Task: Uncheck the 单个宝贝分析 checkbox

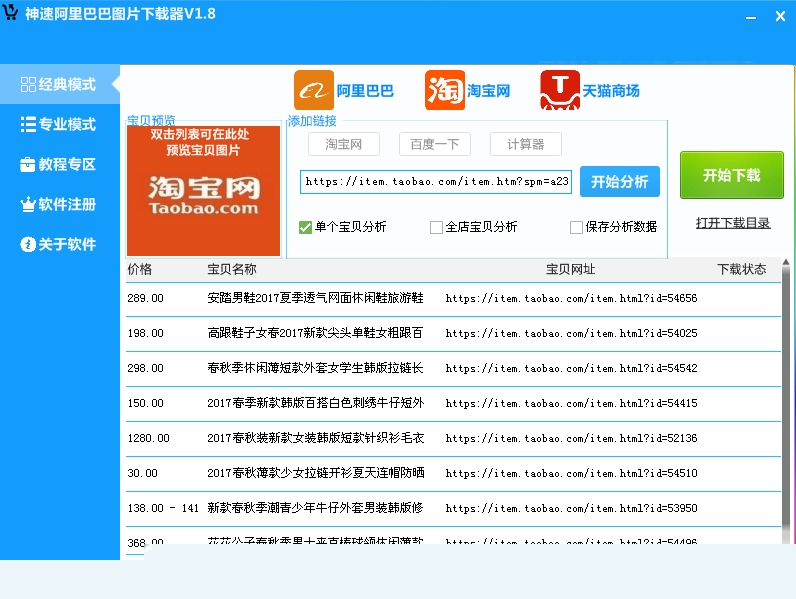Action: (306, 227)
